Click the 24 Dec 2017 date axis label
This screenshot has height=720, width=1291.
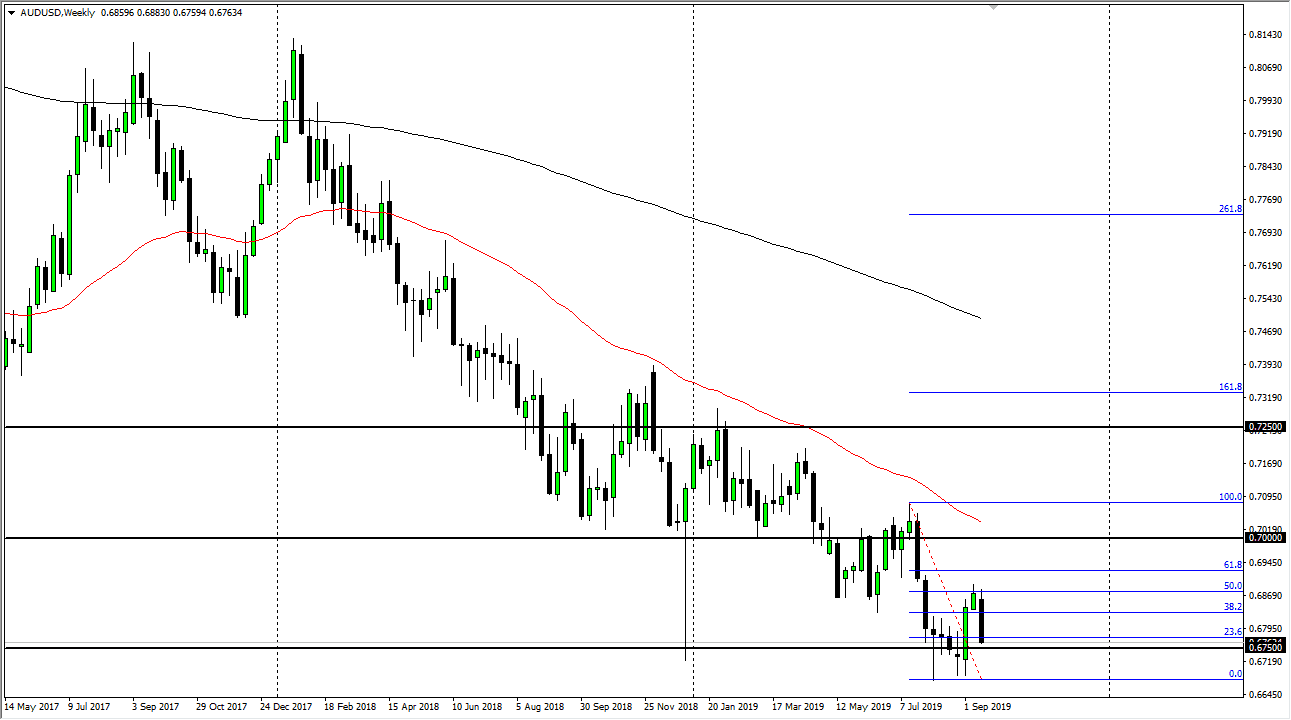(286, 705)
